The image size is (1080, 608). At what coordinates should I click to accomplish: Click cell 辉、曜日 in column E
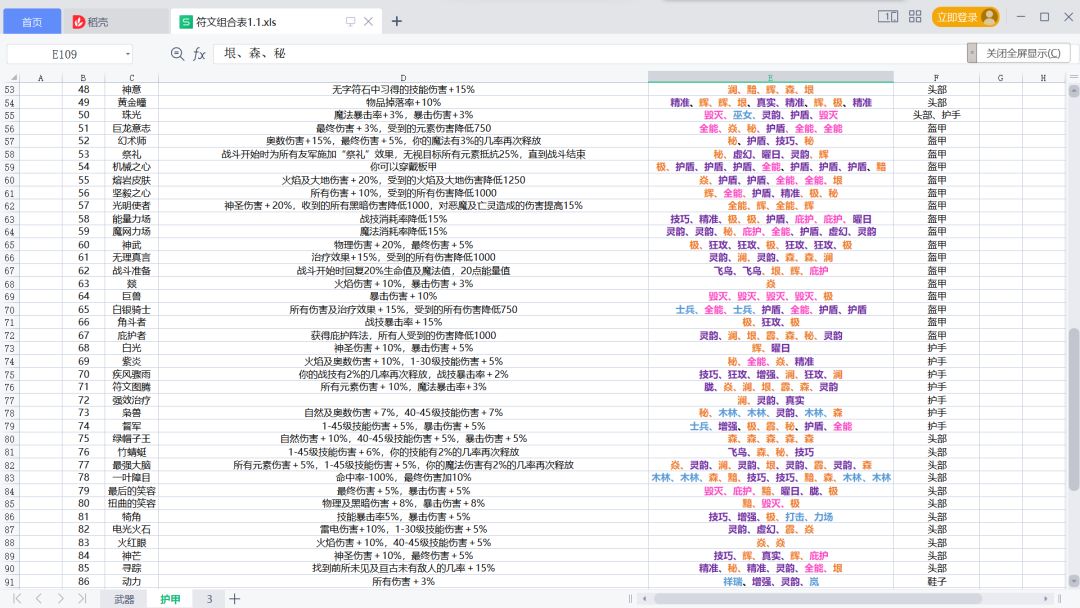770,348
